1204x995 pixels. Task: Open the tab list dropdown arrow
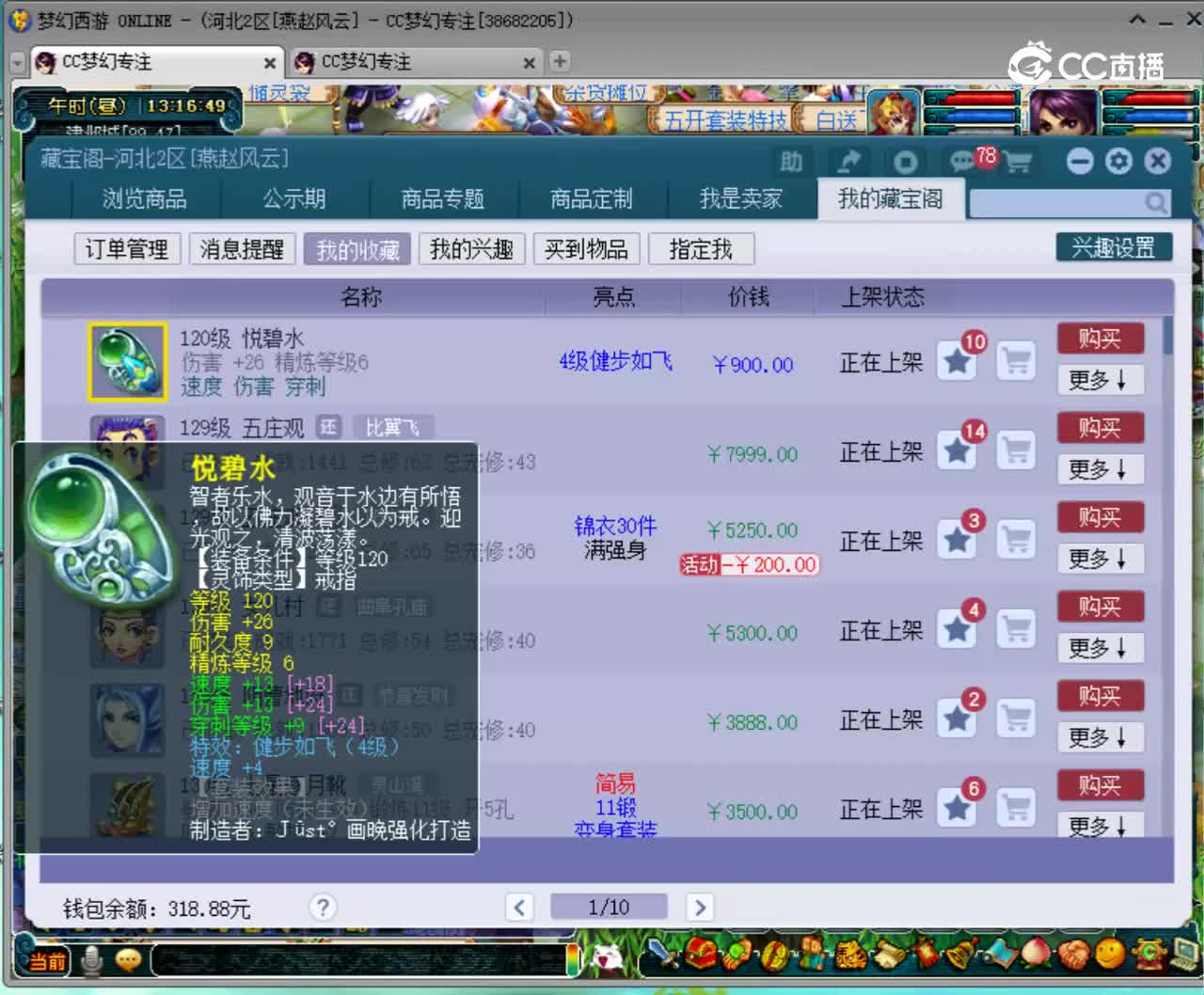click(x=17, y=62)
